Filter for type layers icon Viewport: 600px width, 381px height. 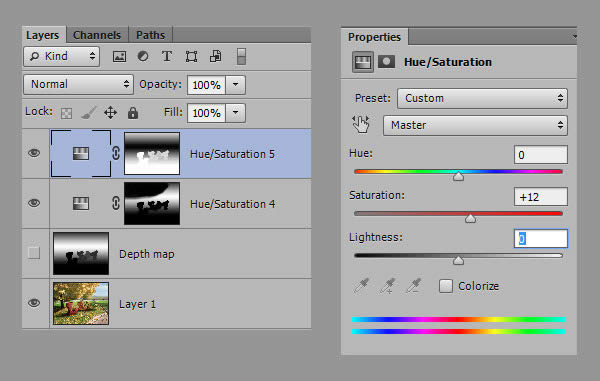coord(167,57)
